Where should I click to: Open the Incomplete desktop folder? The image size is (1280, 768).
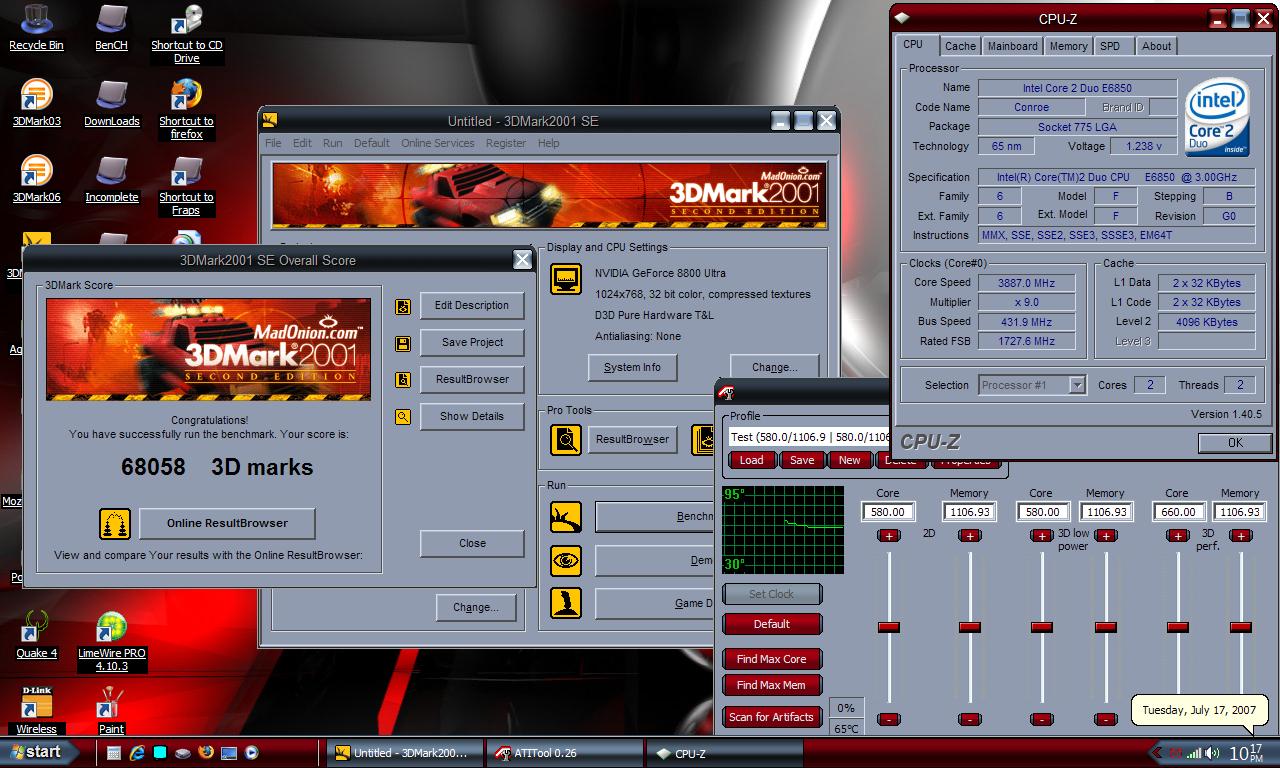pos(111,179)
